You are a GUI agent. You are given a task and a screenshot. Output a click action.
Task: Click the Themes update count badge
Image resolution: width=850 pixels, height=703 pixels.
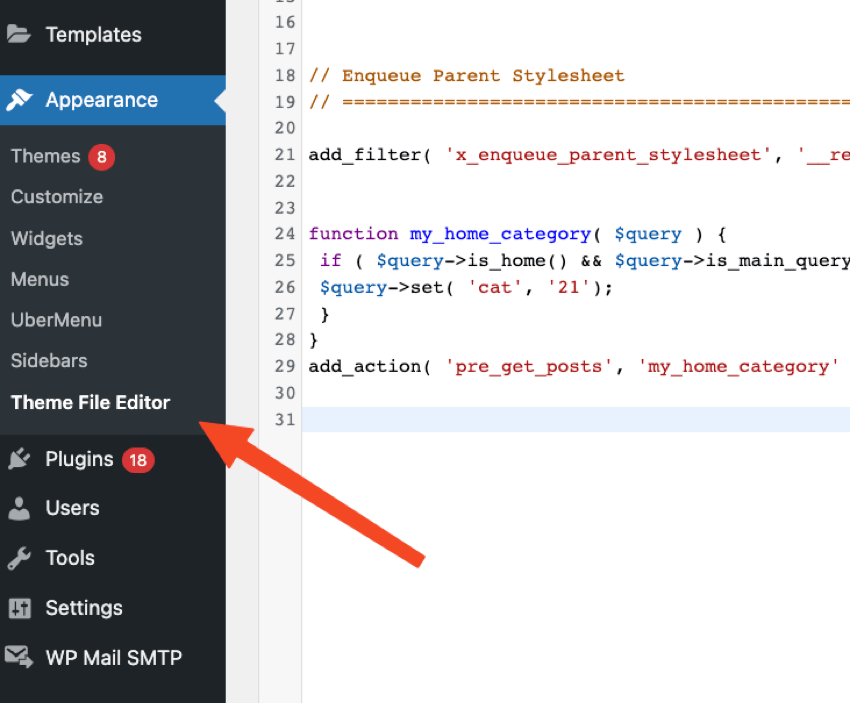tap(101, 157)
